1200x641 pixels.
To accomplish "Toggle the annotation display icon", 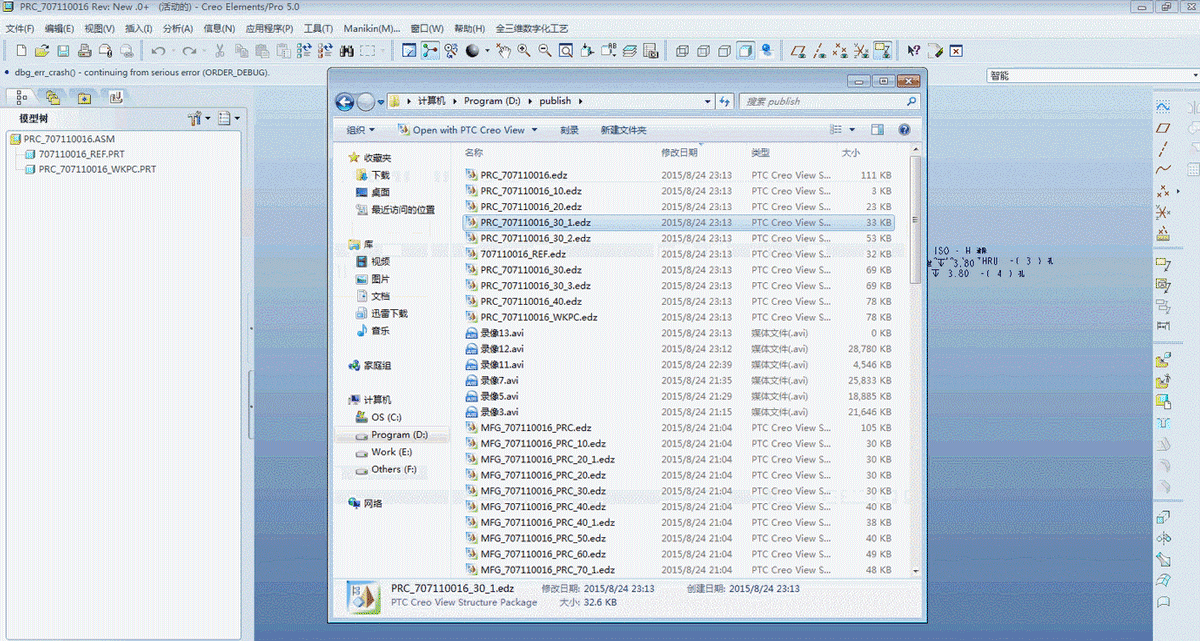I will (x=882, y=50).
